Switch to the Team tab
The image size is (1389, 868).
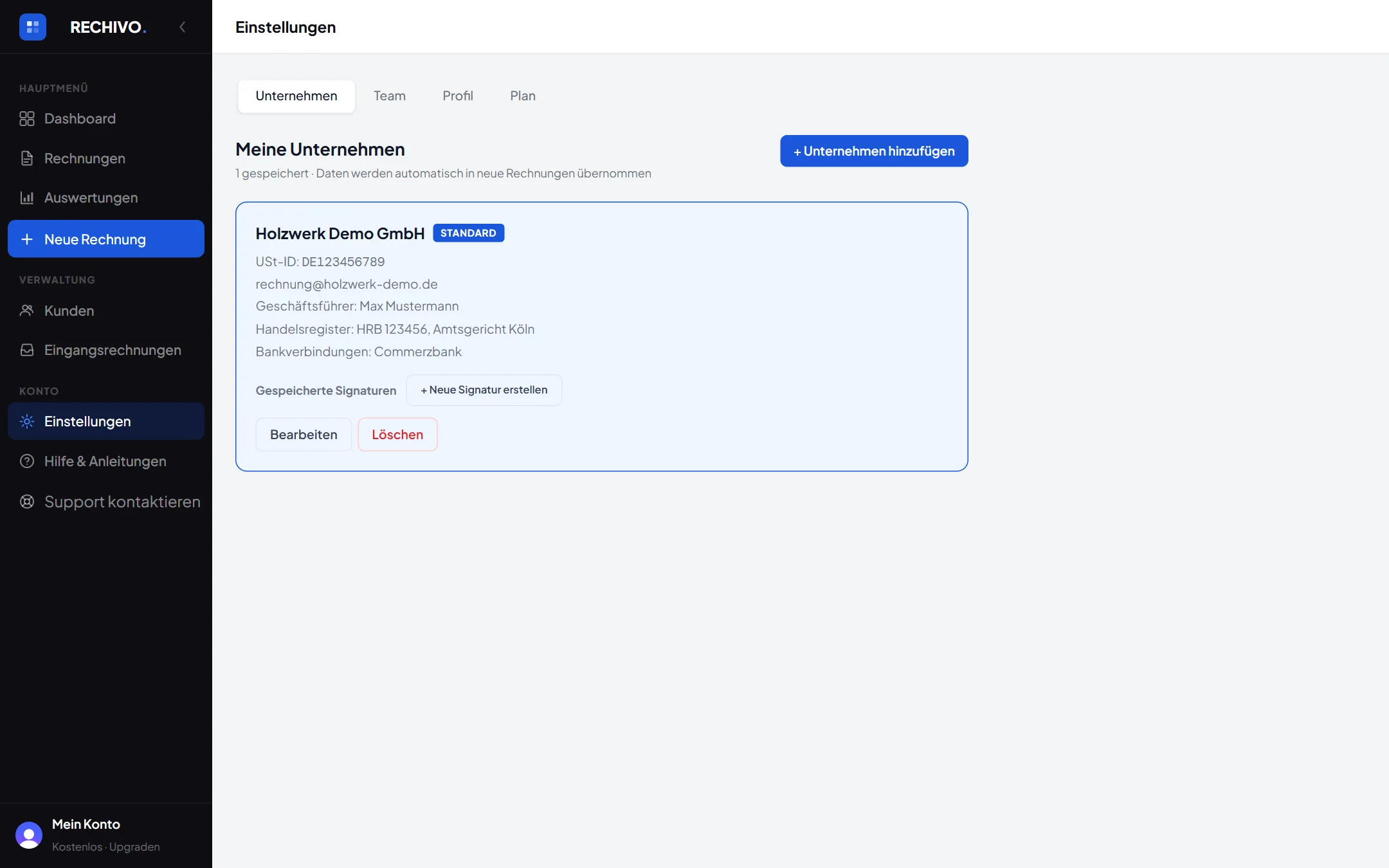pyautogui.click(x=390, y=96)
